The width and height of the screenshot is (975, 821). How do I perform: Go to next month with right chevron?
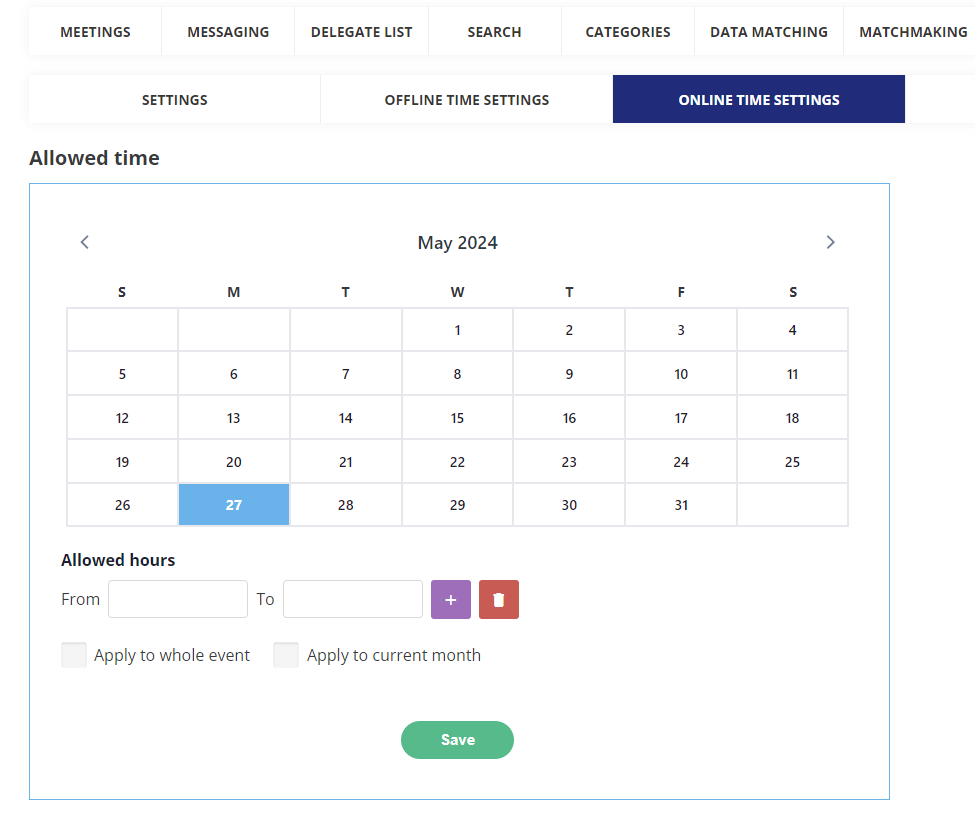pos(830,242)
